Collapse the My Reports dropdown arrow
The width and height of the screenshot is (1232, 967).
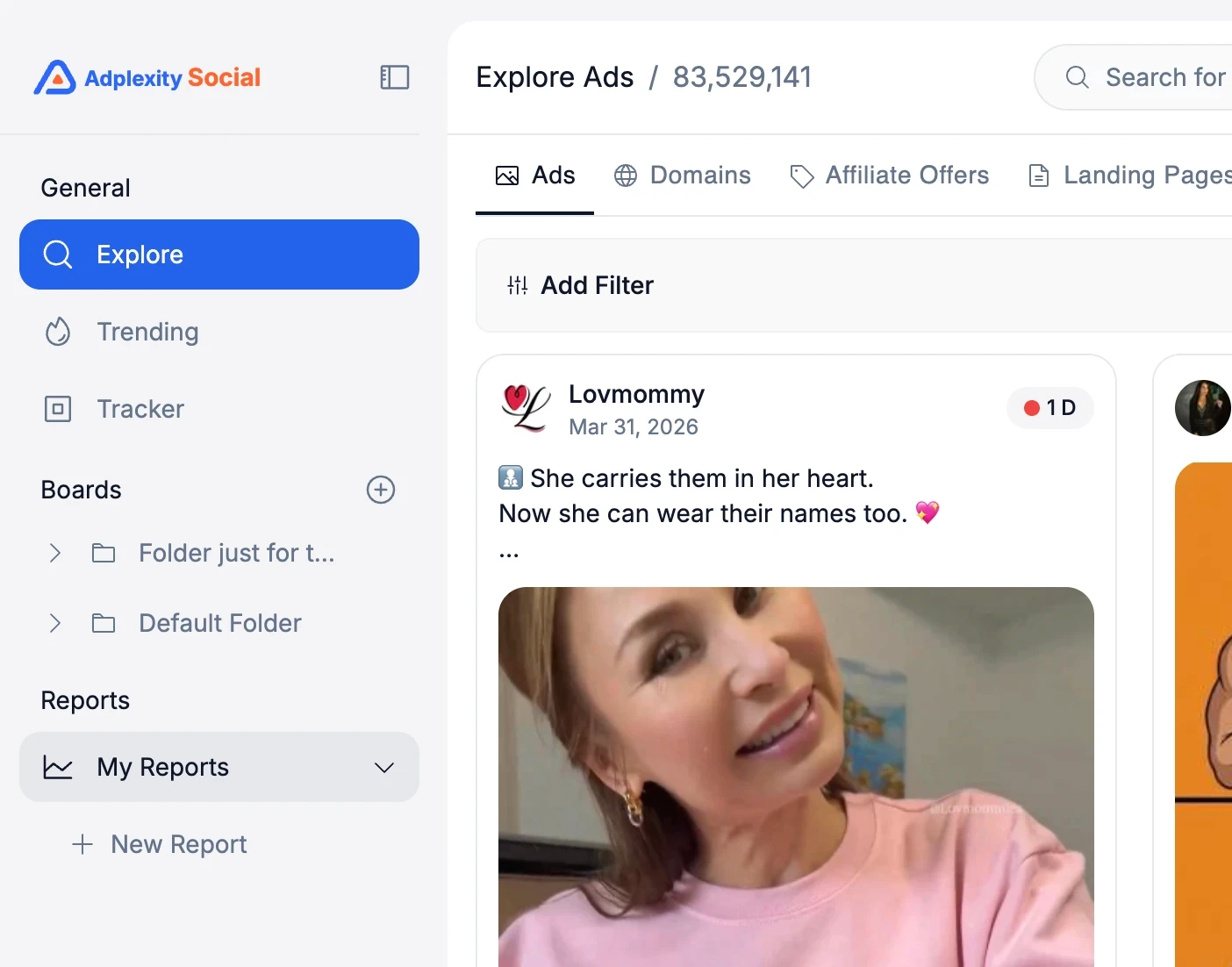pos(384,767)
